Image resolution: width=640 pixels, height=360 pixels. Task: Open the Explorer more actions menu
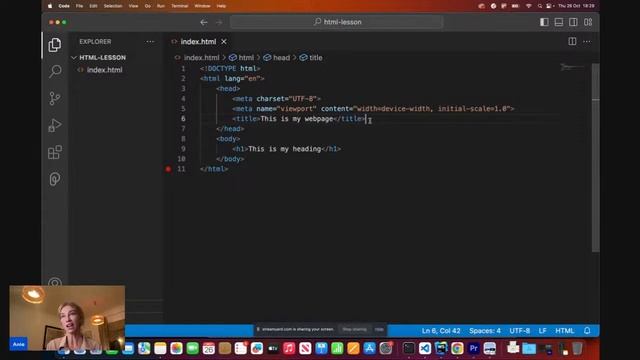150,42
